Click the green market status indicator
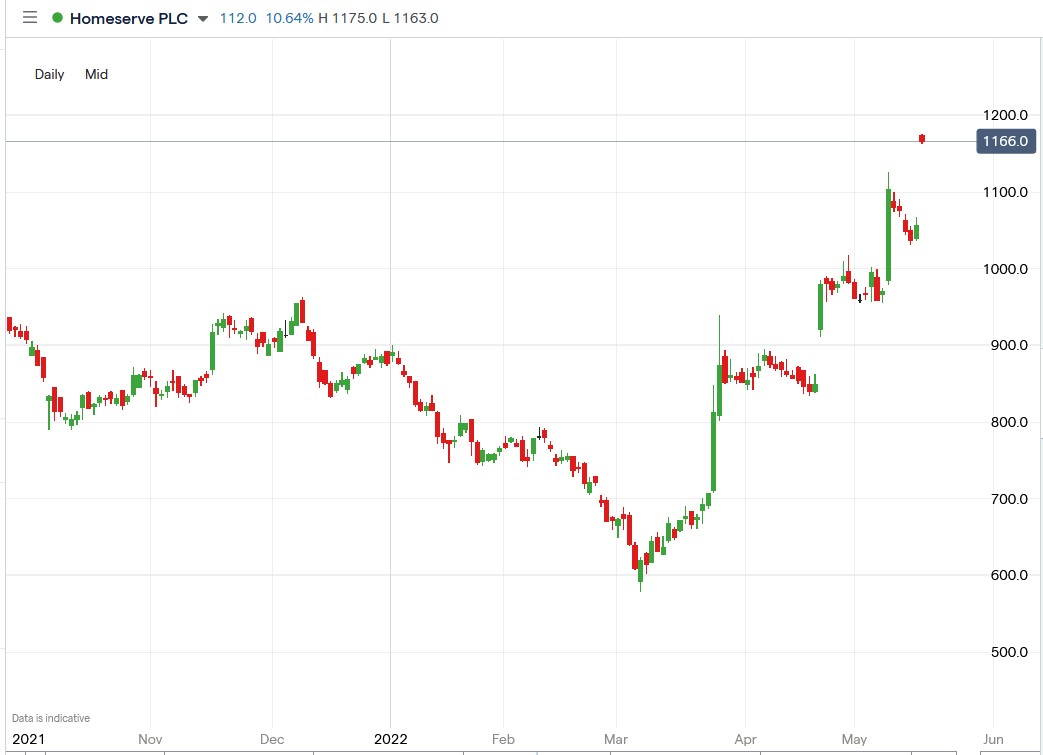The height and width of the screenshot is (755, 1043). (55, 17)
